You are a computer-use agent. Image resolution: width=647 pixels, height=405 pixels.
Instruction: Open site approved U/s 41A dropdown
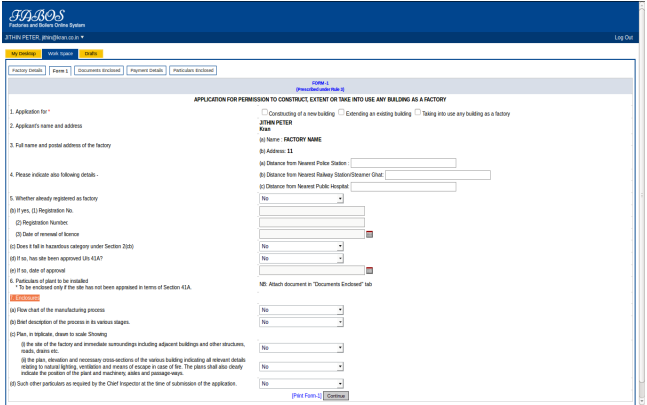pyautogui.click(x=301, y=259)
